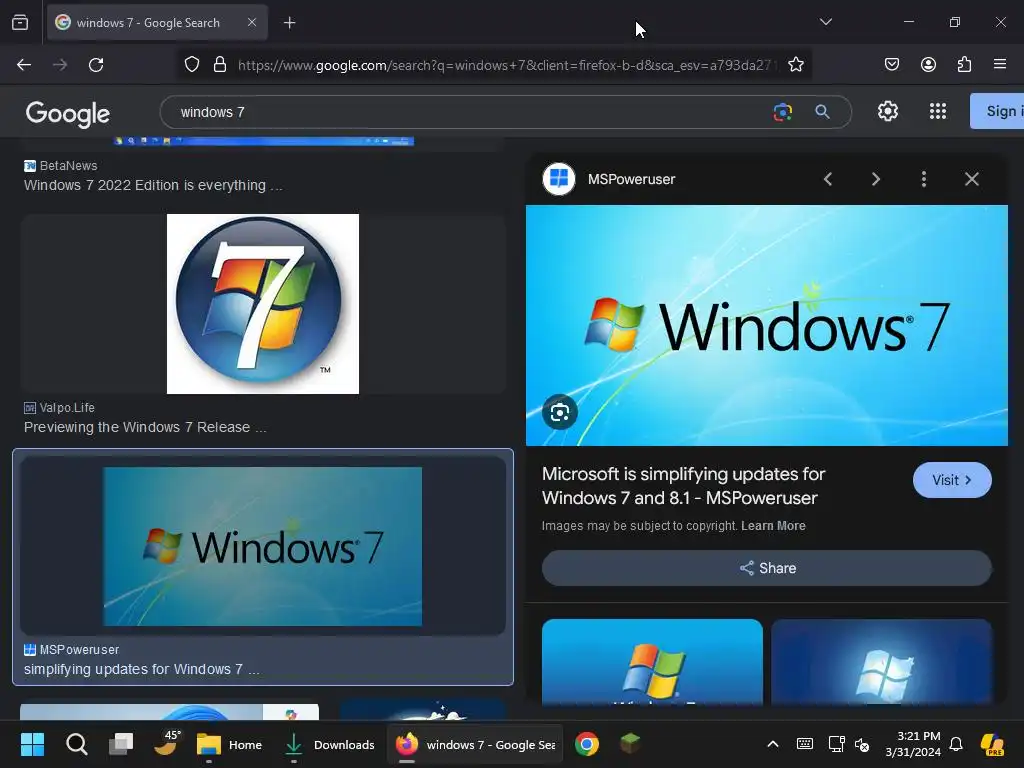The height and width of the screenshot is (768, 1024).
Task: Go to Google logo homepage
Action: (68, 114)
